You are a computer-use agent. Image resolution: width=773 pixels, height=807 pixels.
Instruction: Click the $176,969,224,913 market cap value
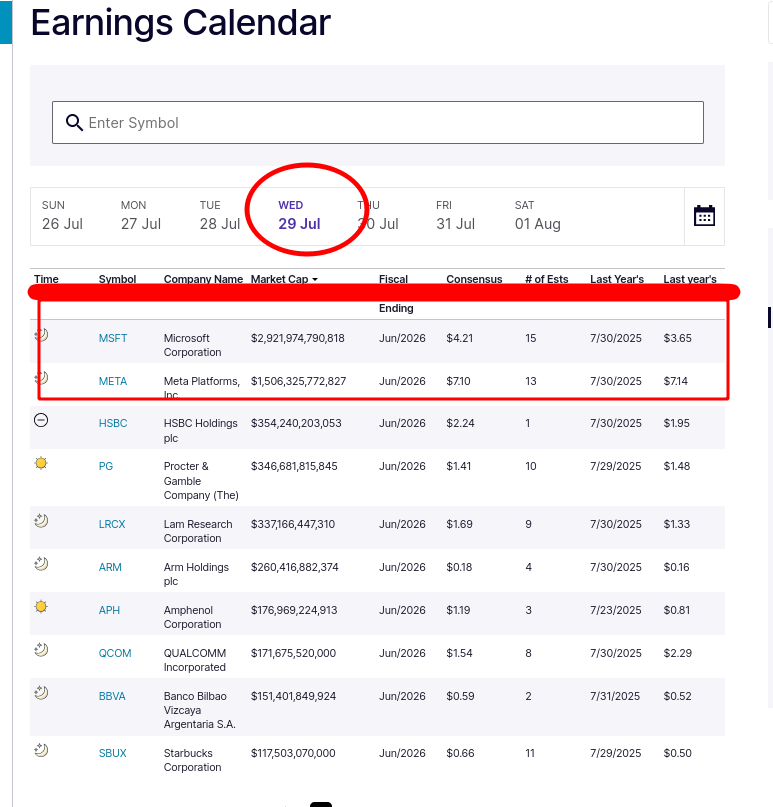click(294, 610)
